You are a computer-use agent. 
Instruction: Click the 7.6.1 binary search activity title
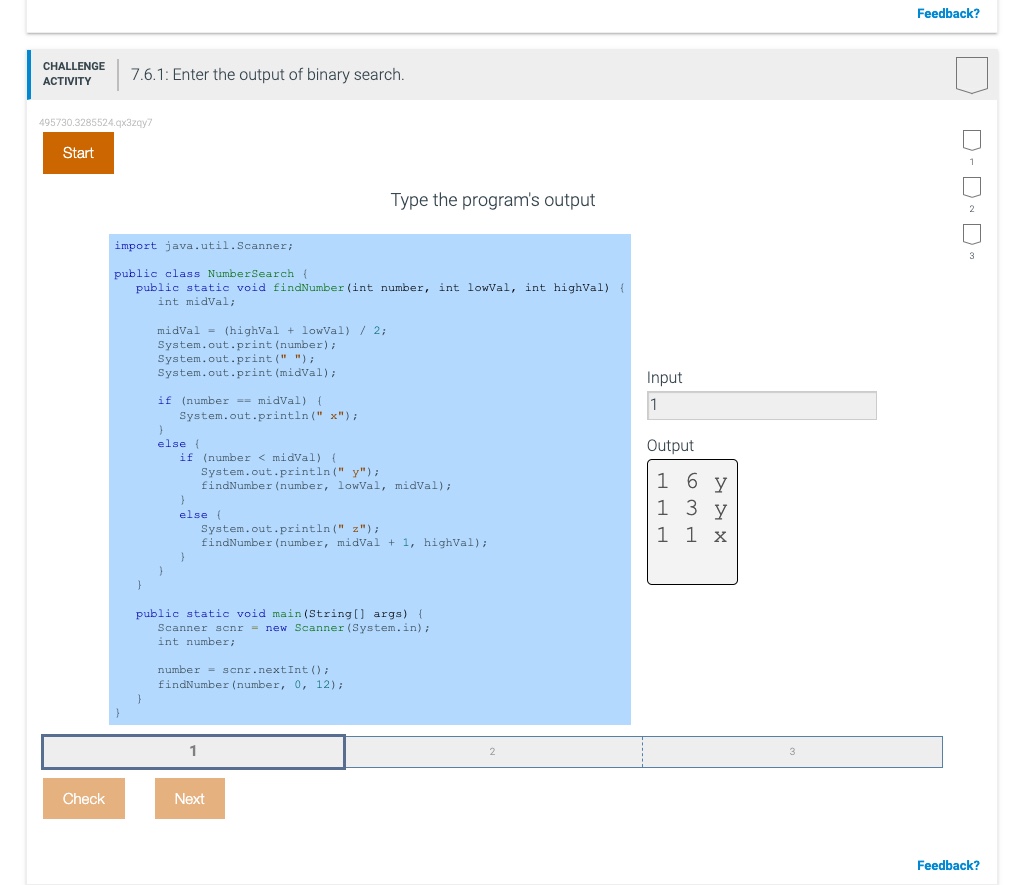click(265, 74)
